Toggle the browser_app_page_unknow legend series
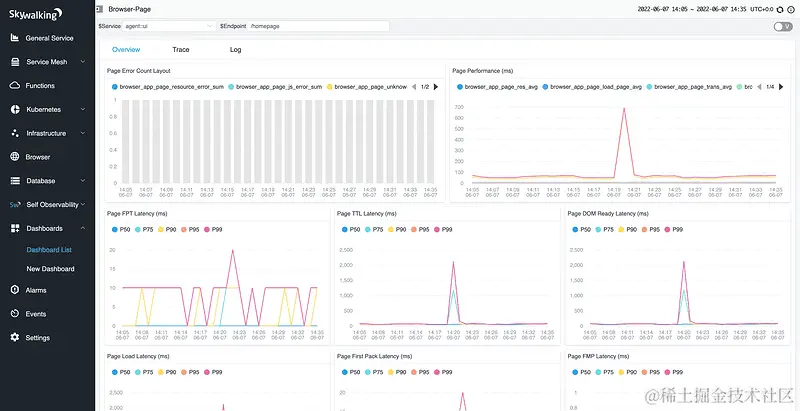Image resolution: width=800 pixels, height=411 pixels. coord(367,87)
